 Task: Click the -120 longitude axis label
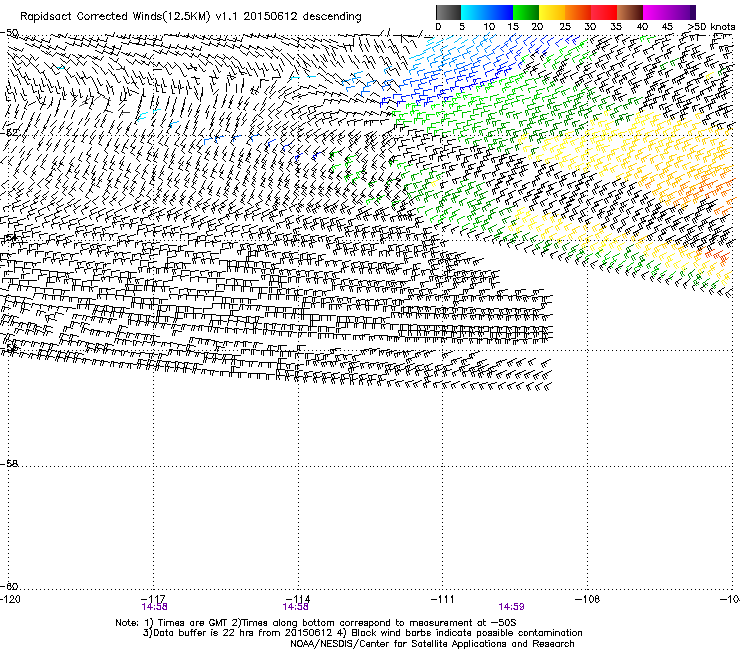coord(10,599)
